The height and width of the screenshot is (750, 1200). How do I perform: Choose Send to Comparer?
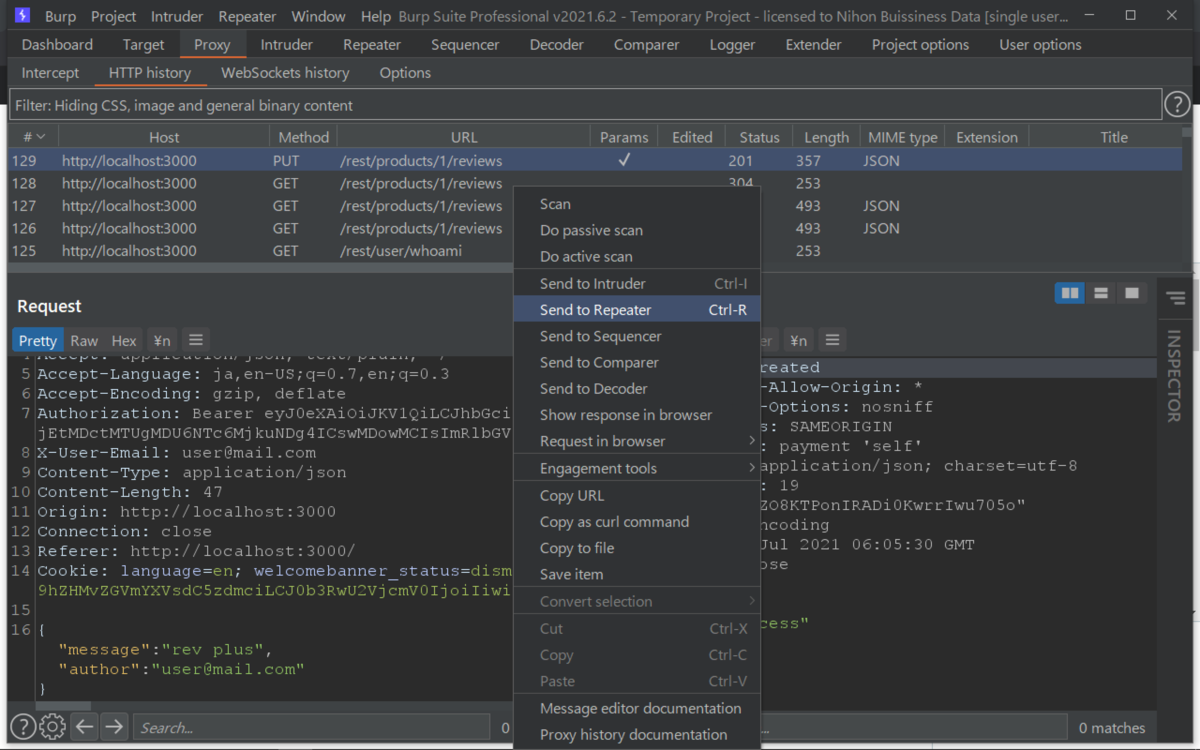coord(637,362)
